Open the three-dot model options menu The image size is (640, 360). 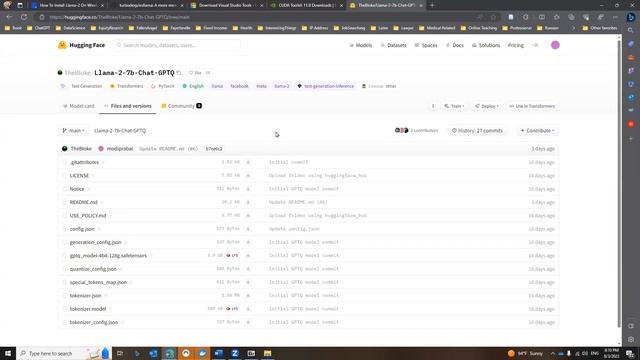click(433, 106)
